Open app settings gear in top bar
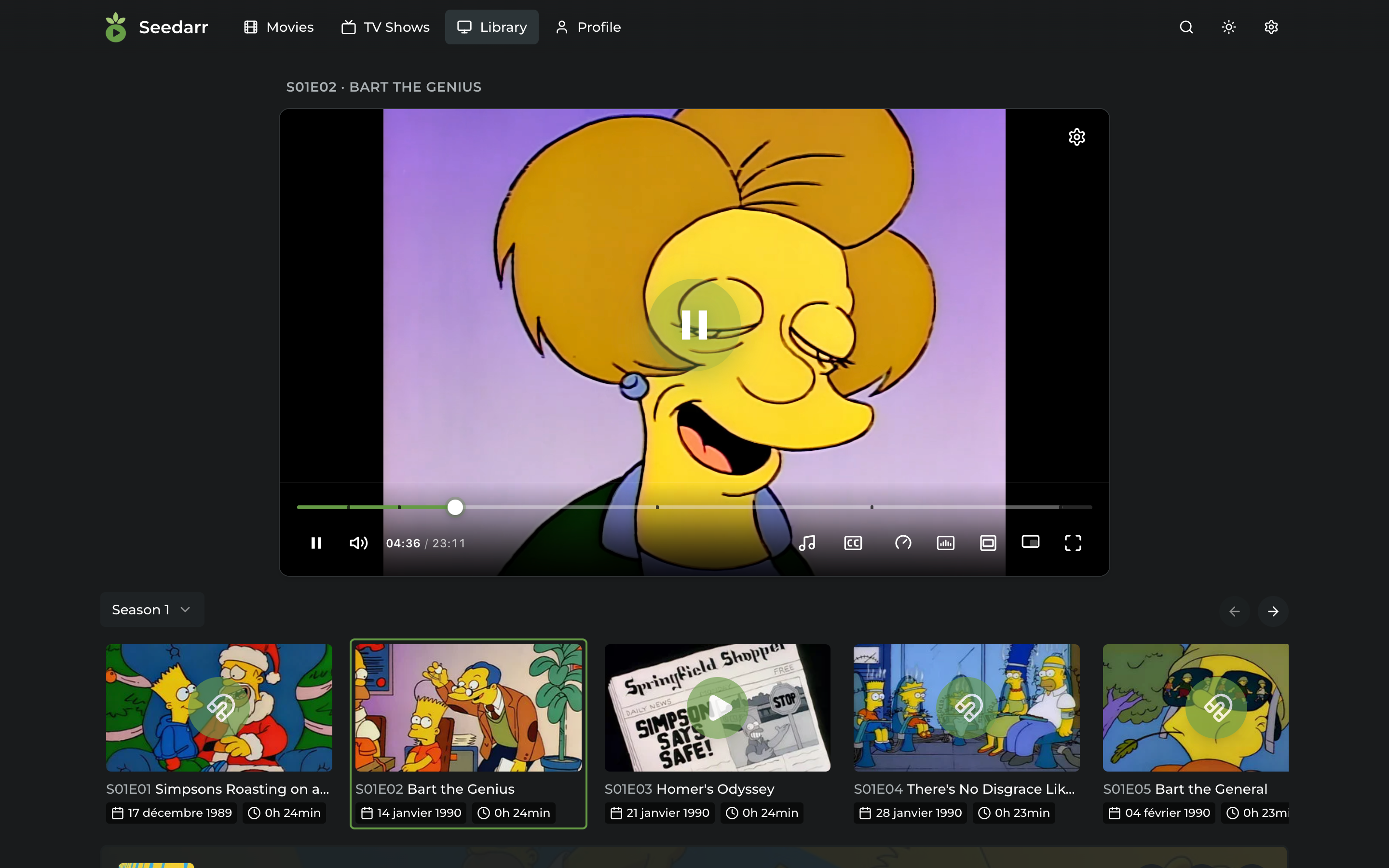The width and height of the screenshot is (1389, 868). pyautogui.click(x=1271, y=27)
